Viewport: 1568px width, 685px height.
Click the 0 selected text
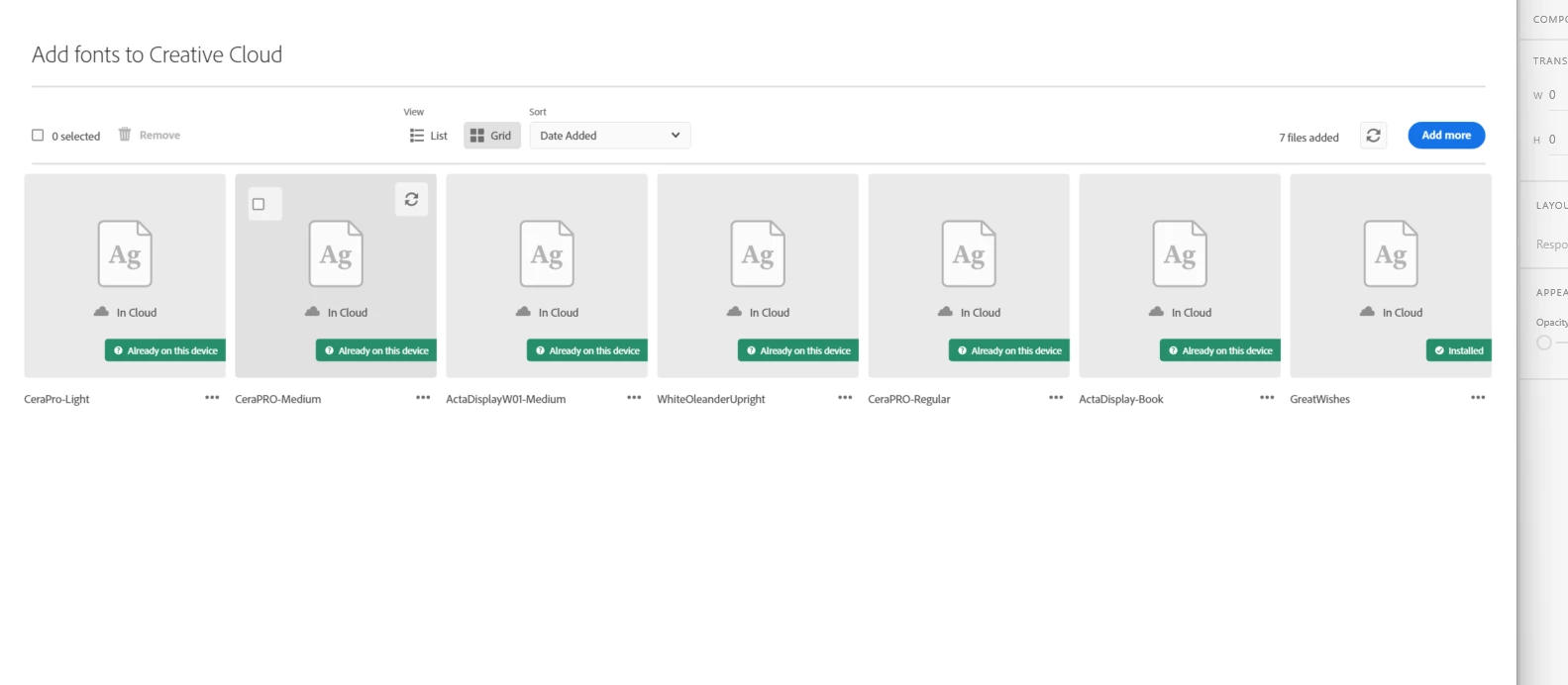[76, 137]
